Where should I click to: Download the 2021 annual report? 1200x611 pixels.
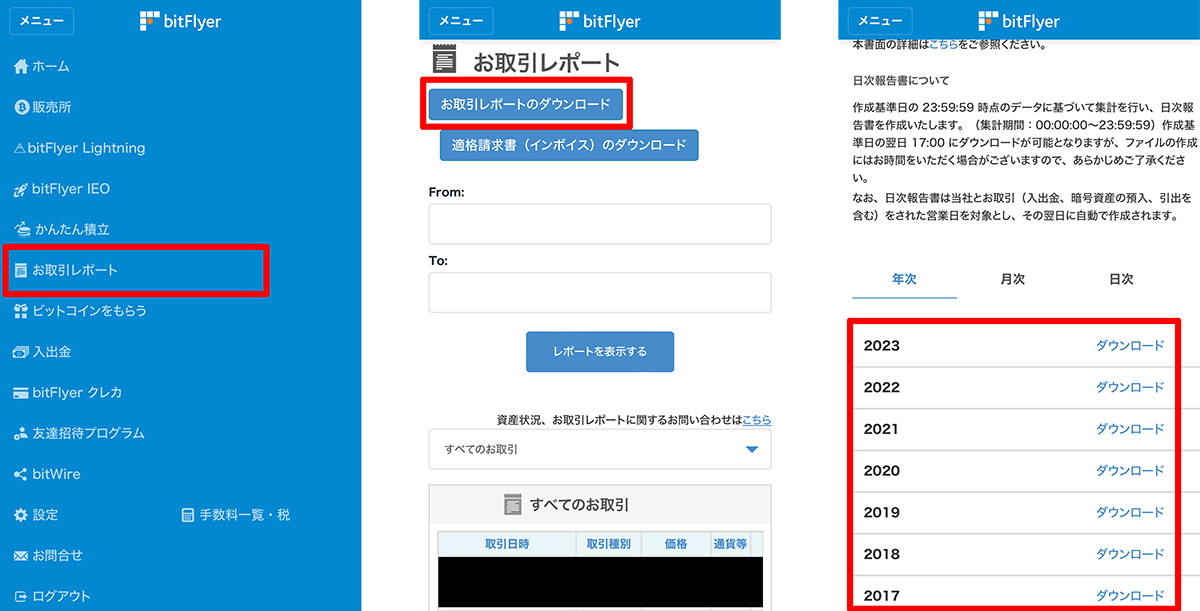[1130, 429]
